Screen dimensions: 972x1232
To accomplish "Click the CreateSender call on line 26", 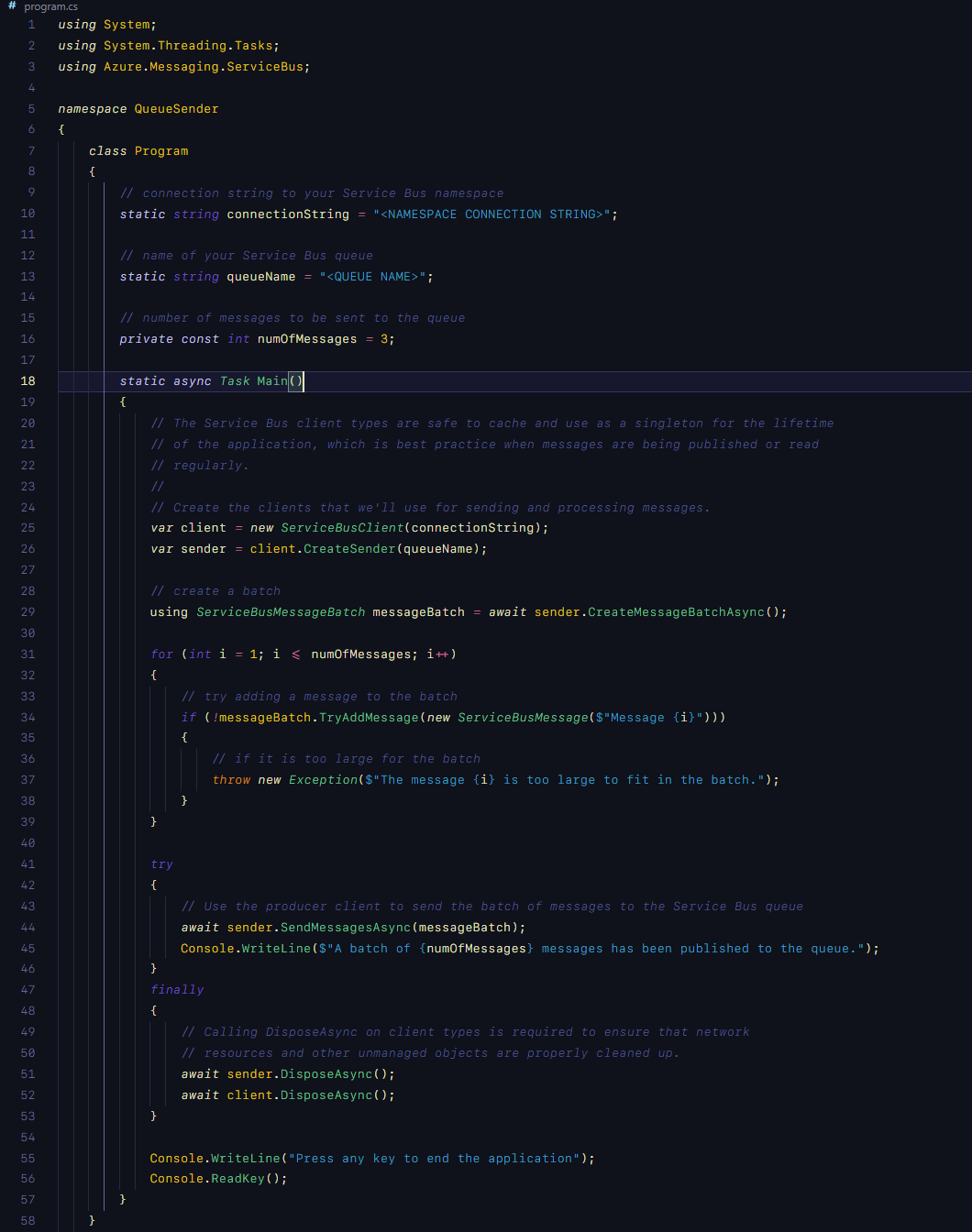I will [349, 548].
